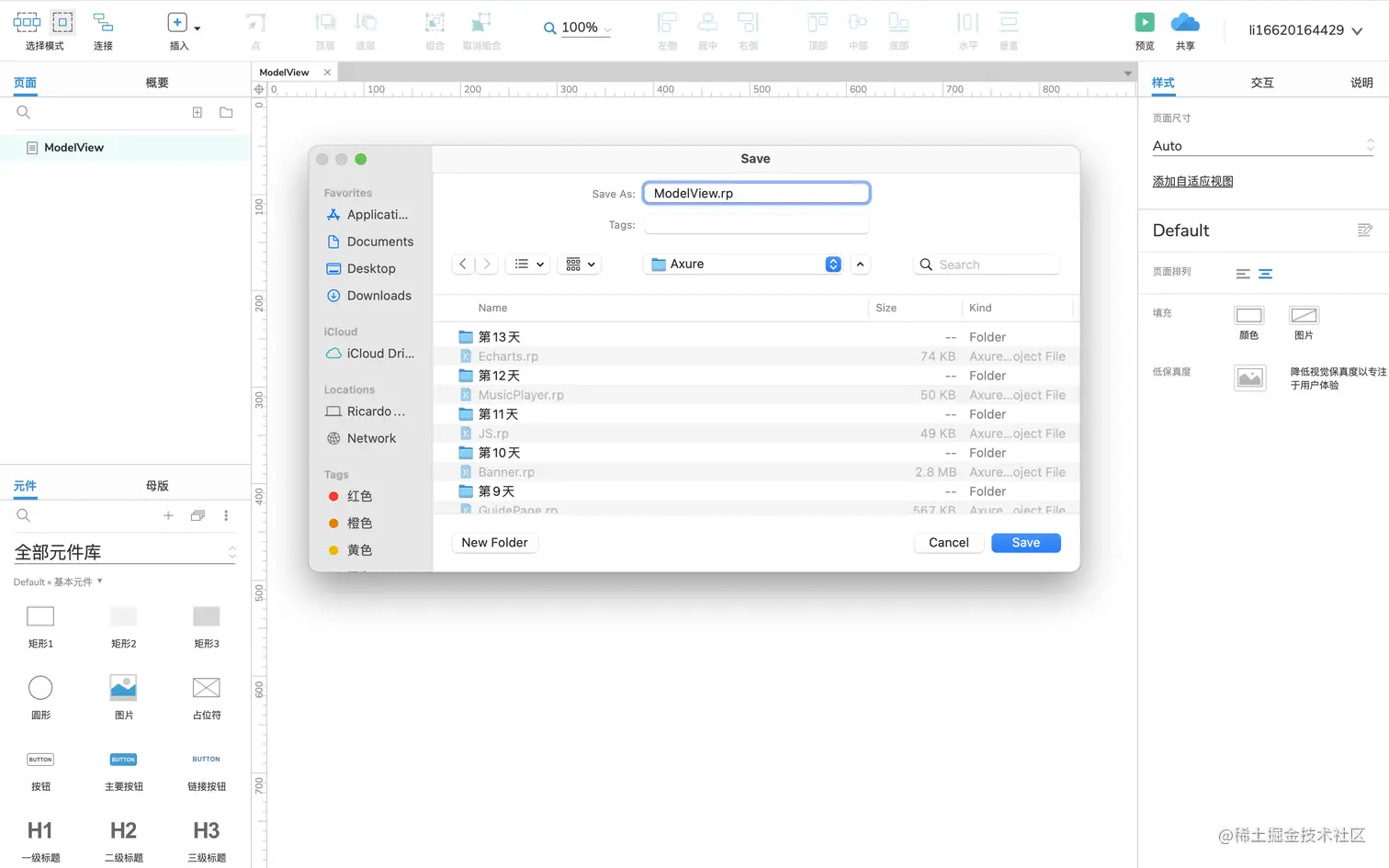Screen dimensions: 1389x868
Task: Open the canvas tab list arrow
Action: pyautogui.click(x=1127, y=73)
